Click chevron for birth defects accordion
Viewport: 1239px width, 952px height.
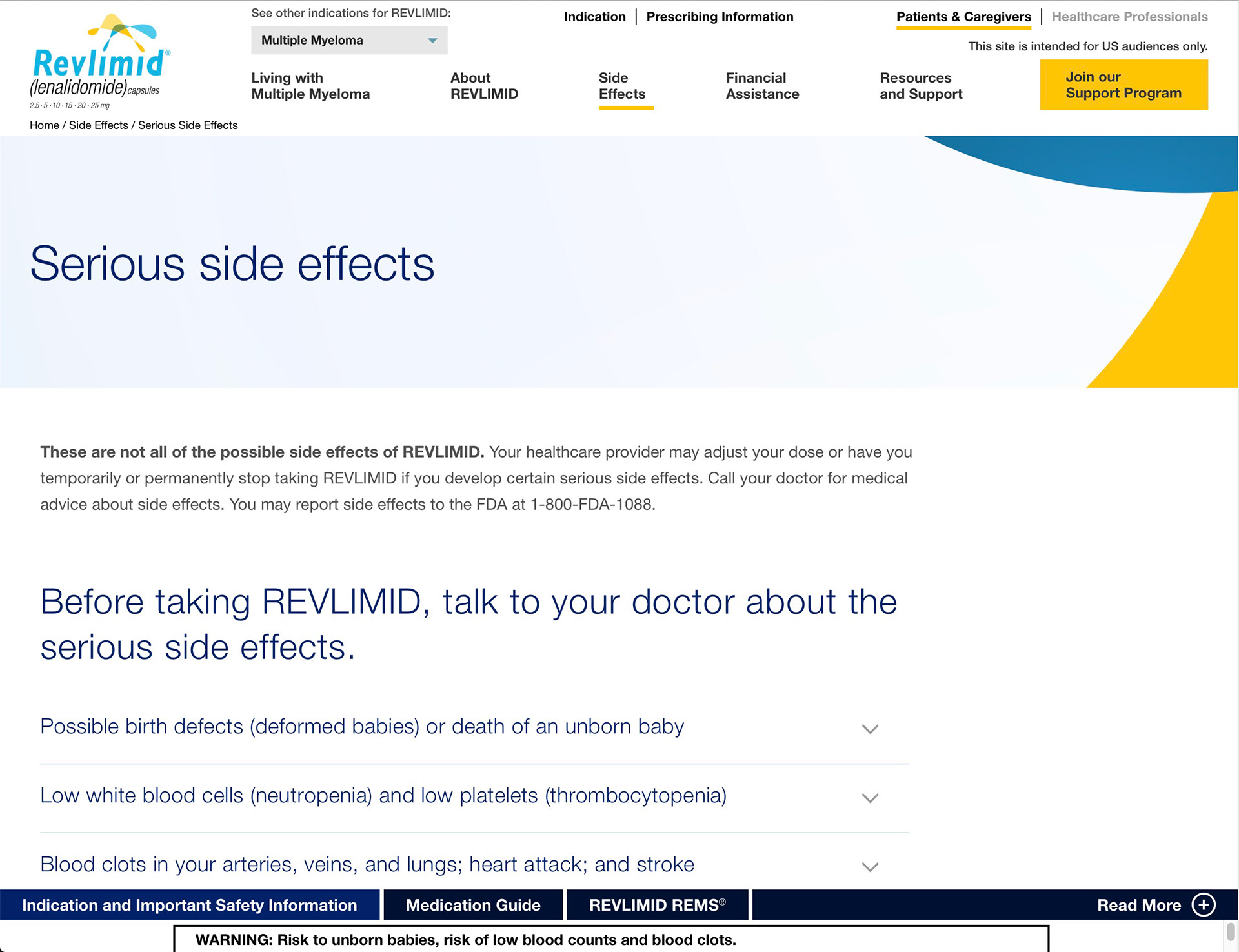[x=870, y=729]
